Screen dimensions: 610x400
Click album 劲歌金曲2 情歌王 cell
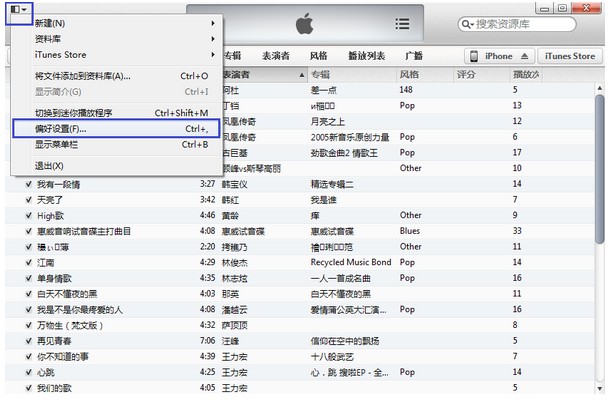[344, 153]
